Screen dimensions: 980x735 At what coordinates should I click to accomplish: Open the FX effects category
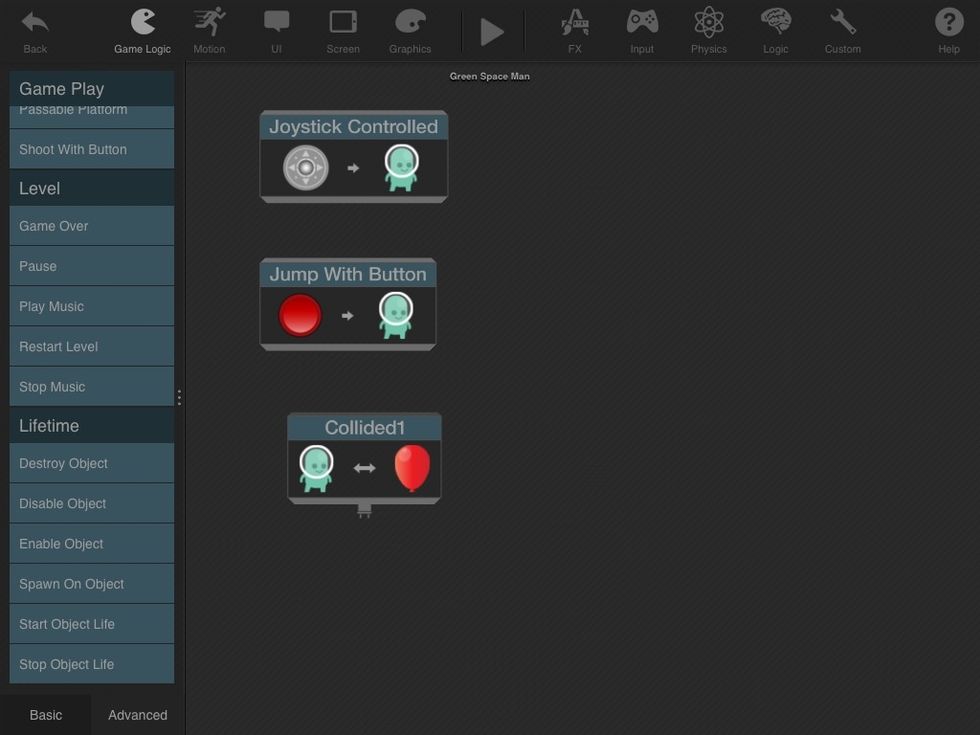coord(575,30)
